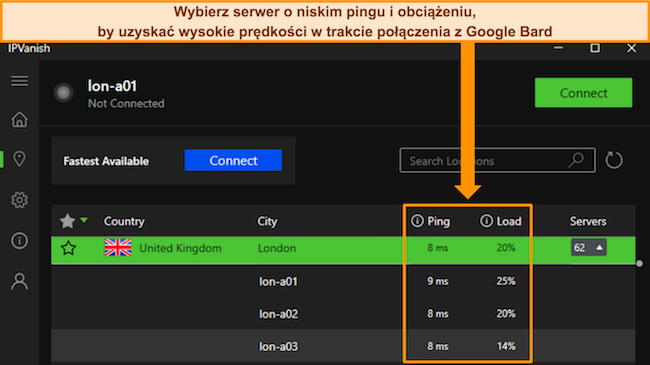This screenshot has width=650, height=365.
Task: Close the IPVanish window
Action: [x=631, y=48]
